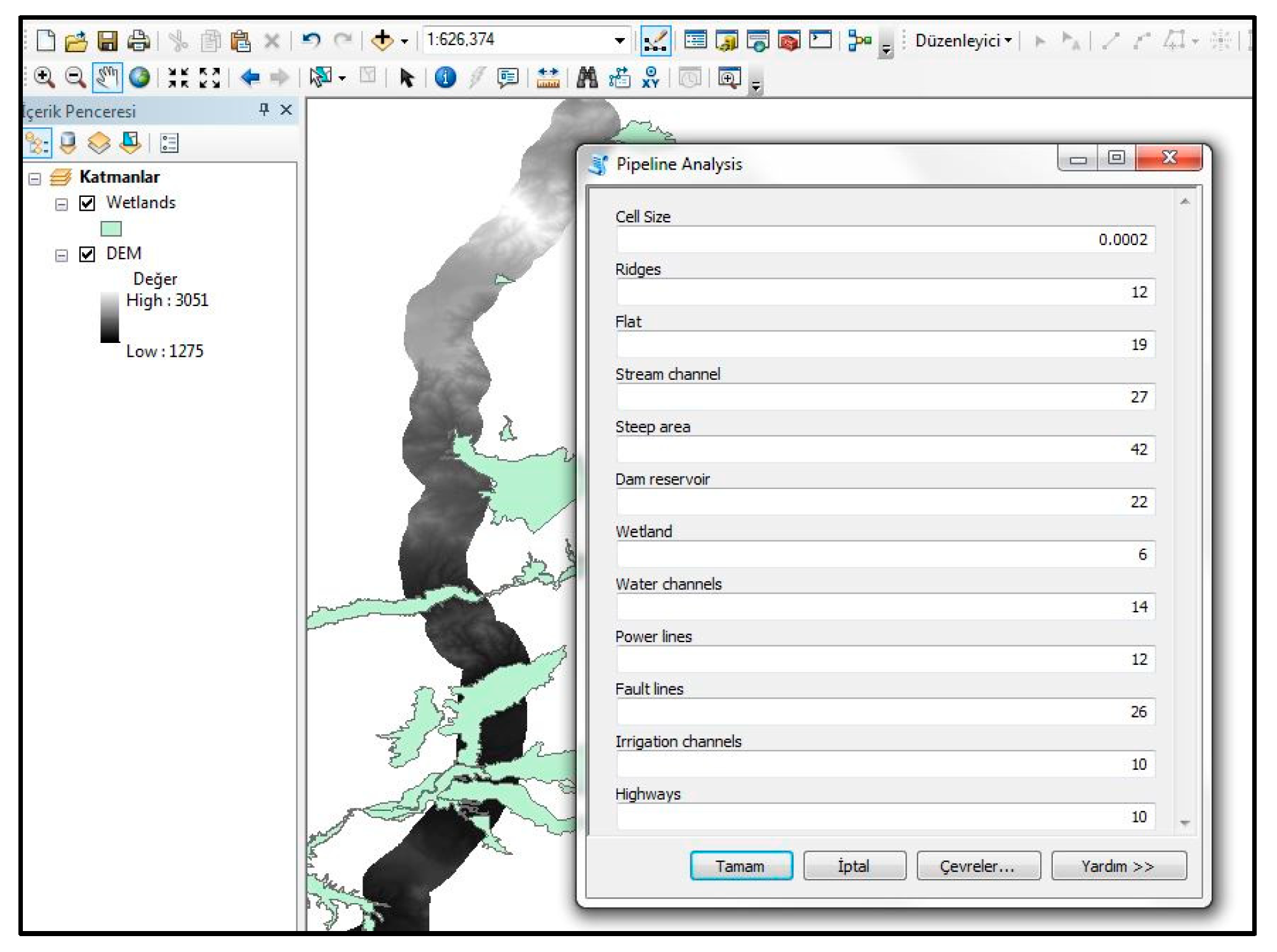The width and height of the screenshot is (1277, 952).
Task: Click the Add Data button icon
Action: [382, 40]
